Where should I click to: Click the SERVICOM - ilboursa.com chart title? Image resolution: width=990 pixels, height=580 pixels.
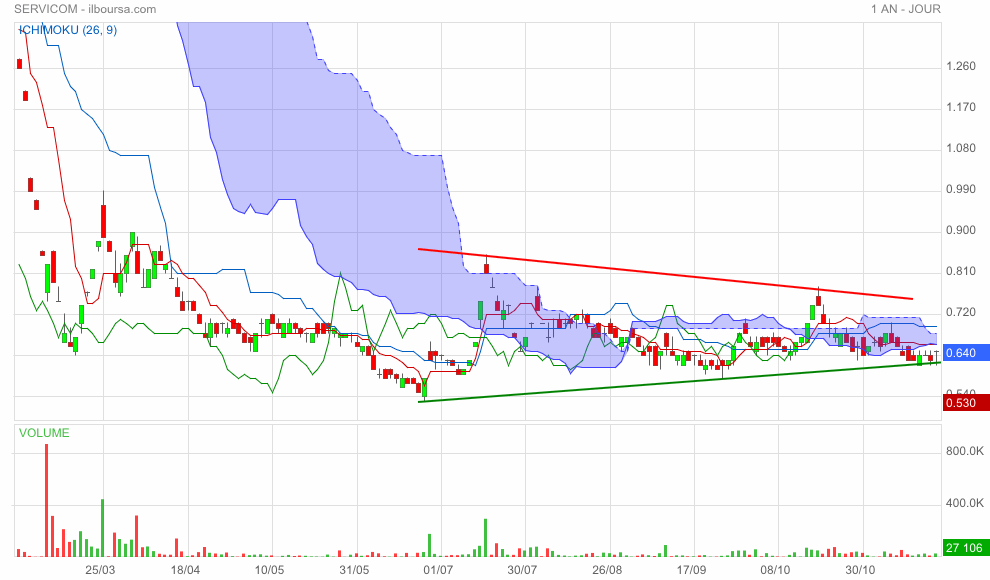click(85, 9)
